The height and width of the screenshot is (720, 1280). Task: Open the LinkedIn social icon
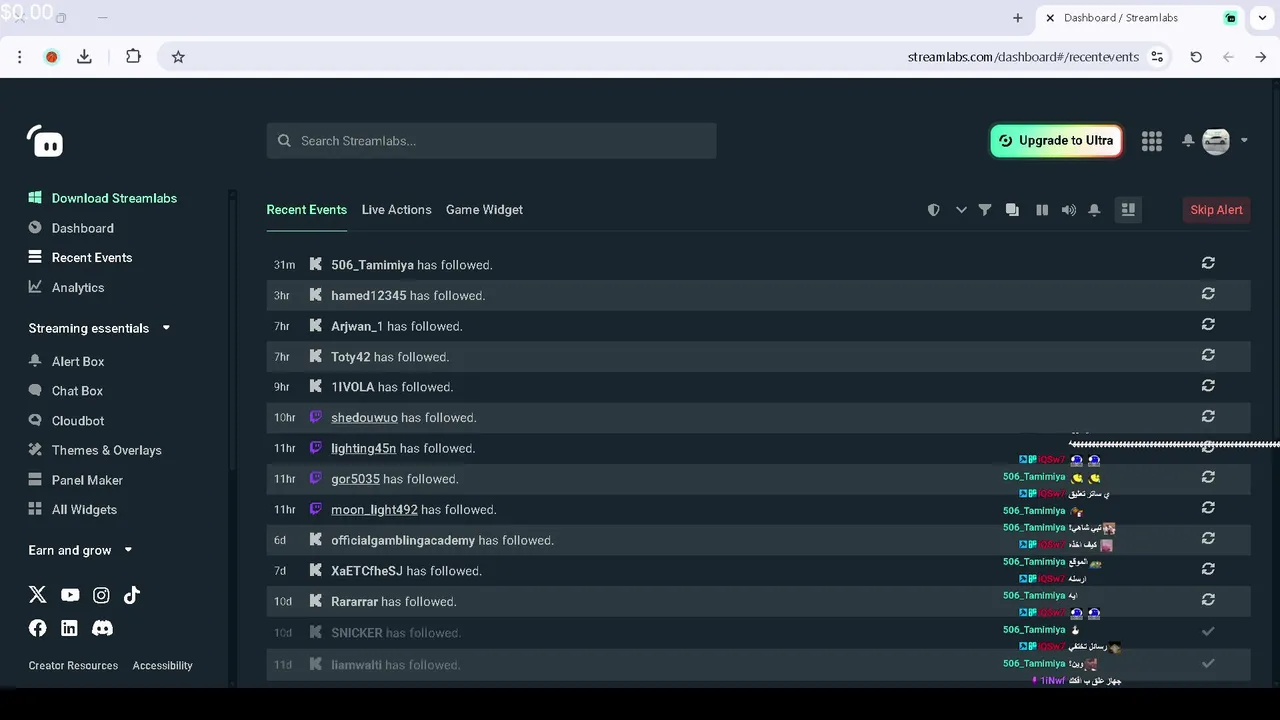[69, 628]
